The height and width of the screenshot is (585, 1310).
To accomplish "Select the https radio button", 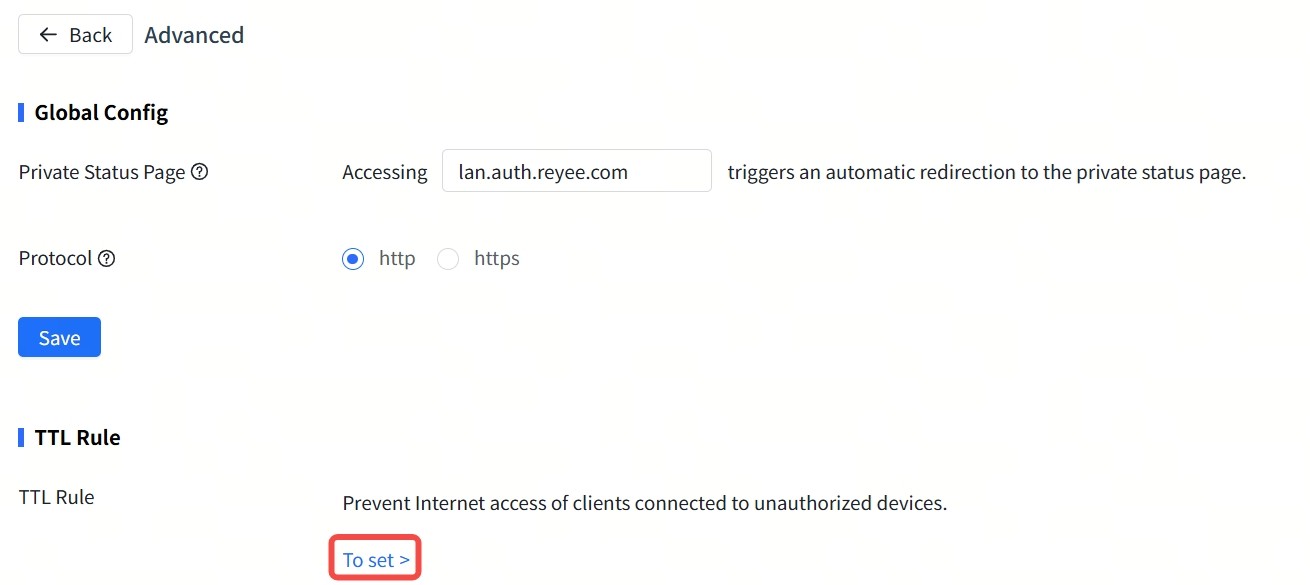I will 448,259.
